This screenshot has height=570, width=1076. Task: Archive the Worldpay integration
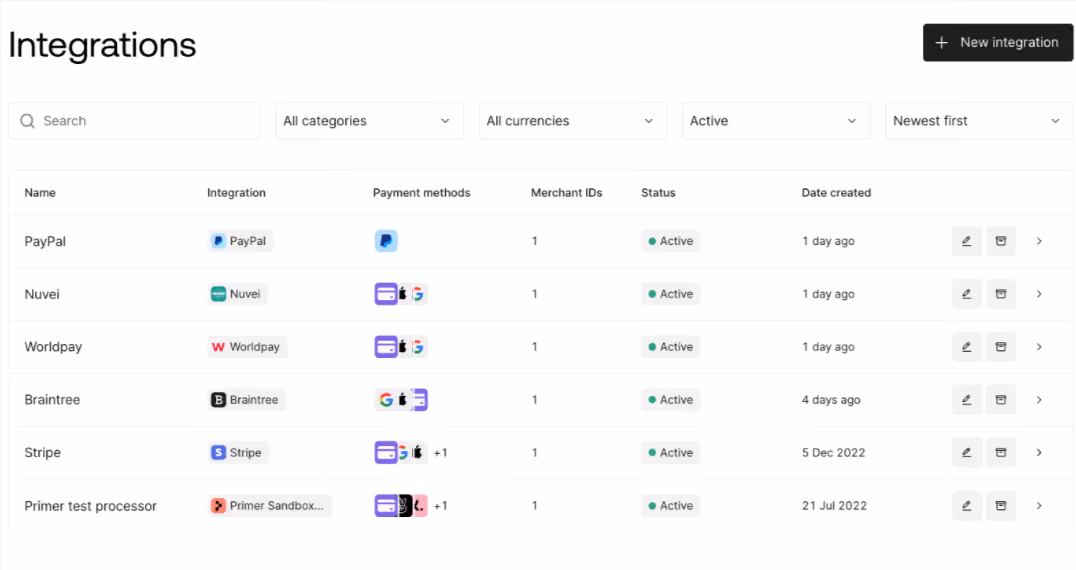click(1001, 346)
